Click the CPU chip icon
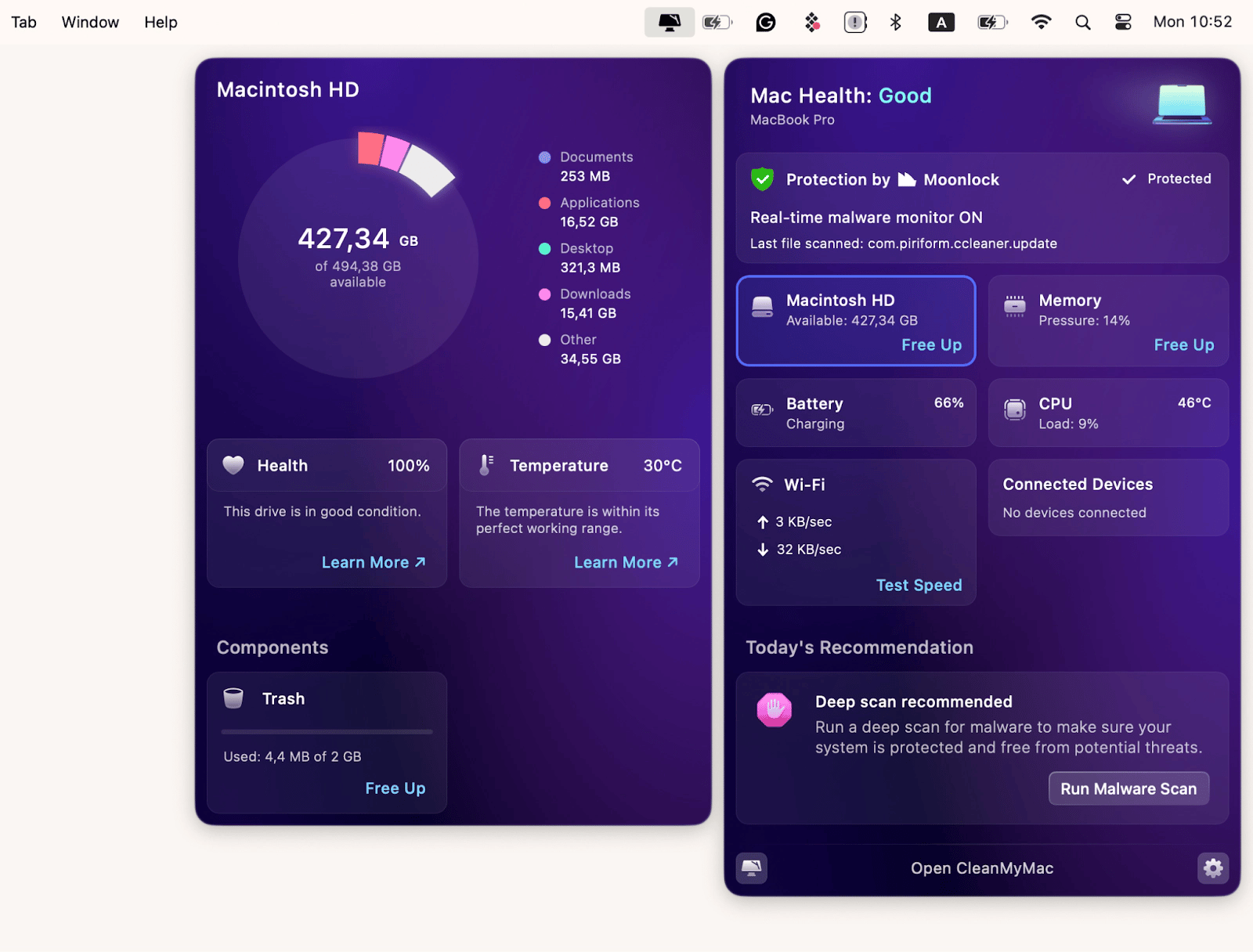The width and height of the screenshot is (1253, 952). click(x=1015, y=409)
